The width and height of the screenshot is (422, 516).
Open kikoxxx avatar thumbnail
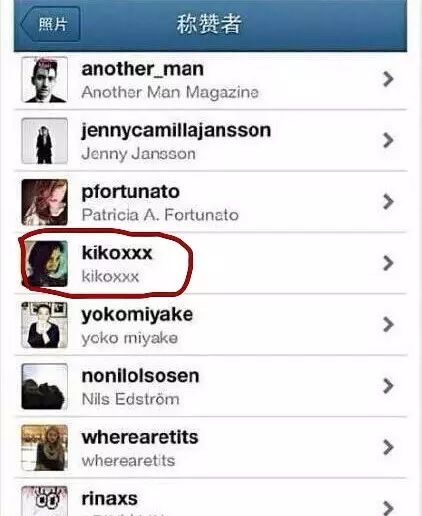click(45, 264)
